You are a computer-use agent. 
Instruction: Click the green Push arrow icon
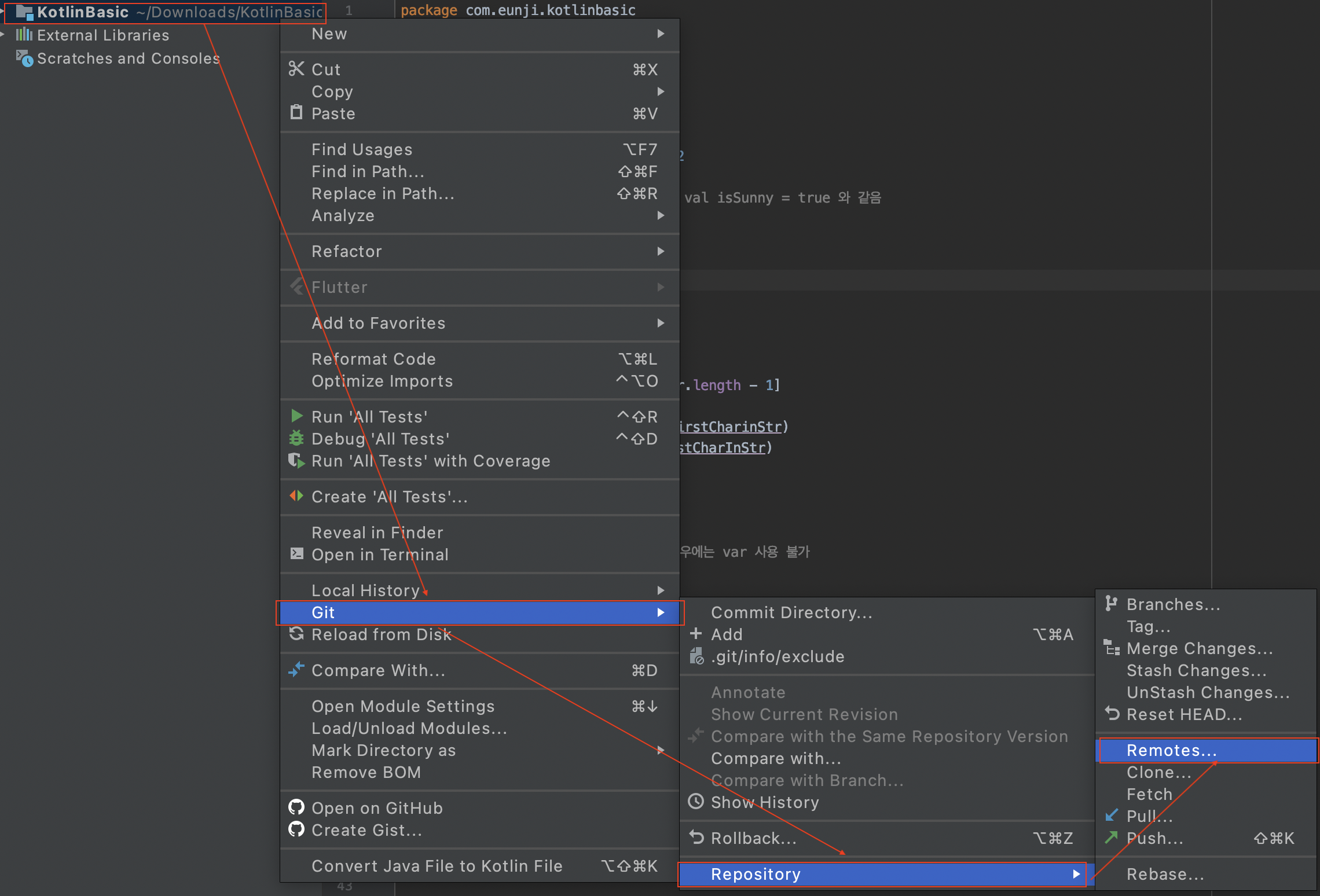click(x=1111, y=838)
